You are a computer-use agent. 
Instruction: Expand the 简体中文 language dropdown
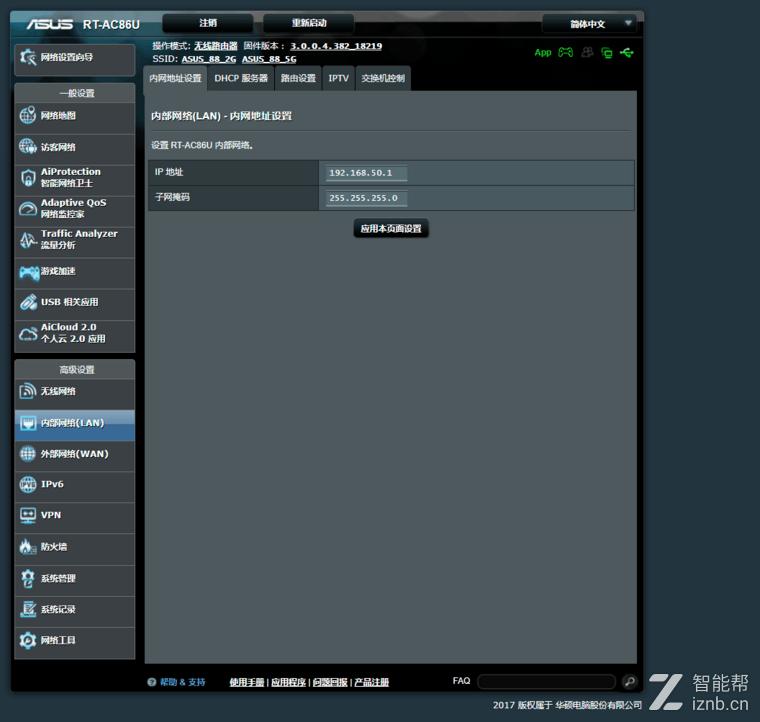coord(589,23)
